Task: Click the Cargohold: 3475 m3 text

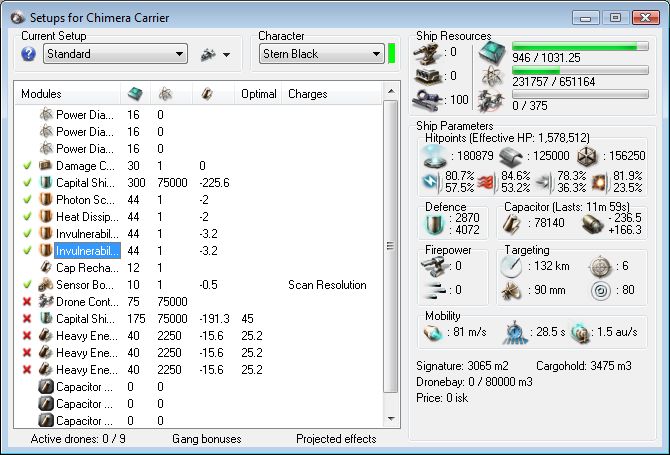Action: [x=584, y=366]
